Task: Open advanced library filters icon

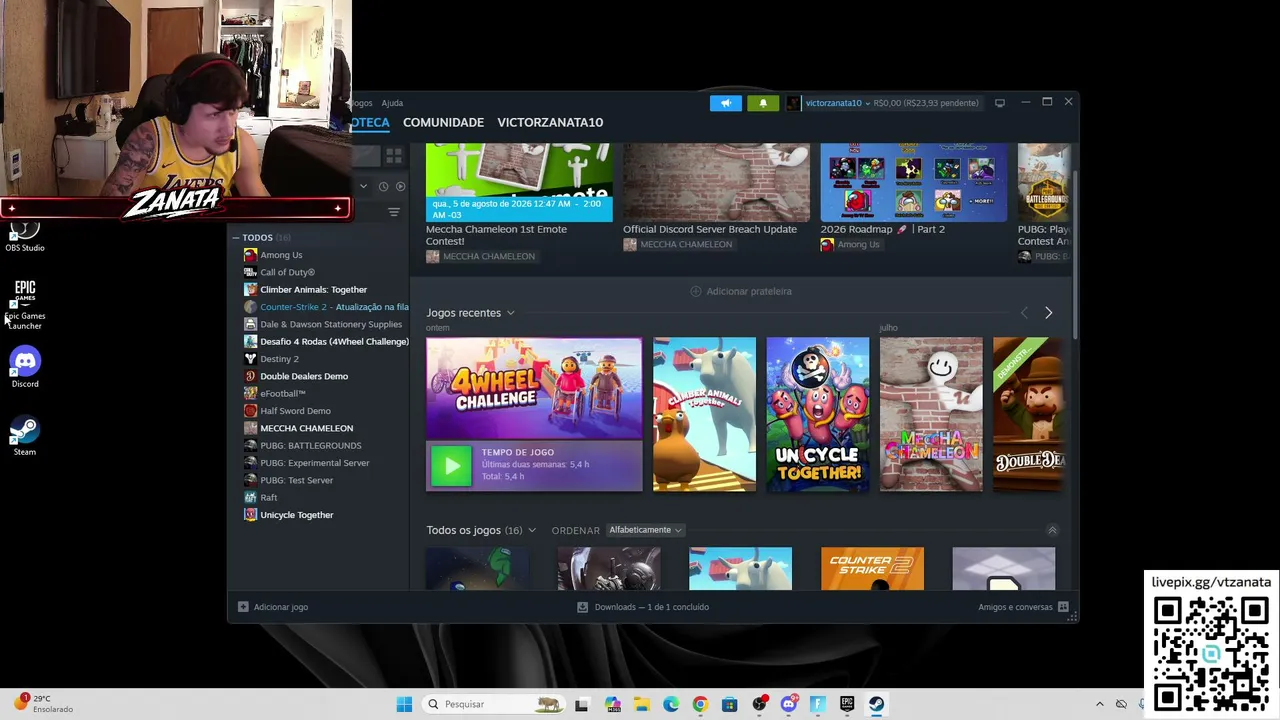Action: click(394, 212)
